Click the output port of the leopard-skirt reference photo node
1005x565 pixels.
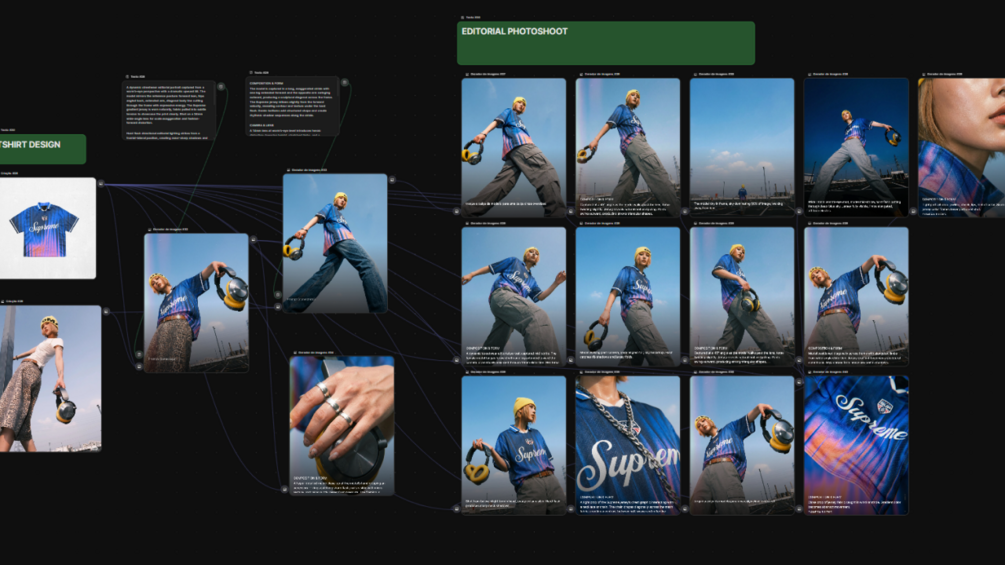click(x=106, y=311)
